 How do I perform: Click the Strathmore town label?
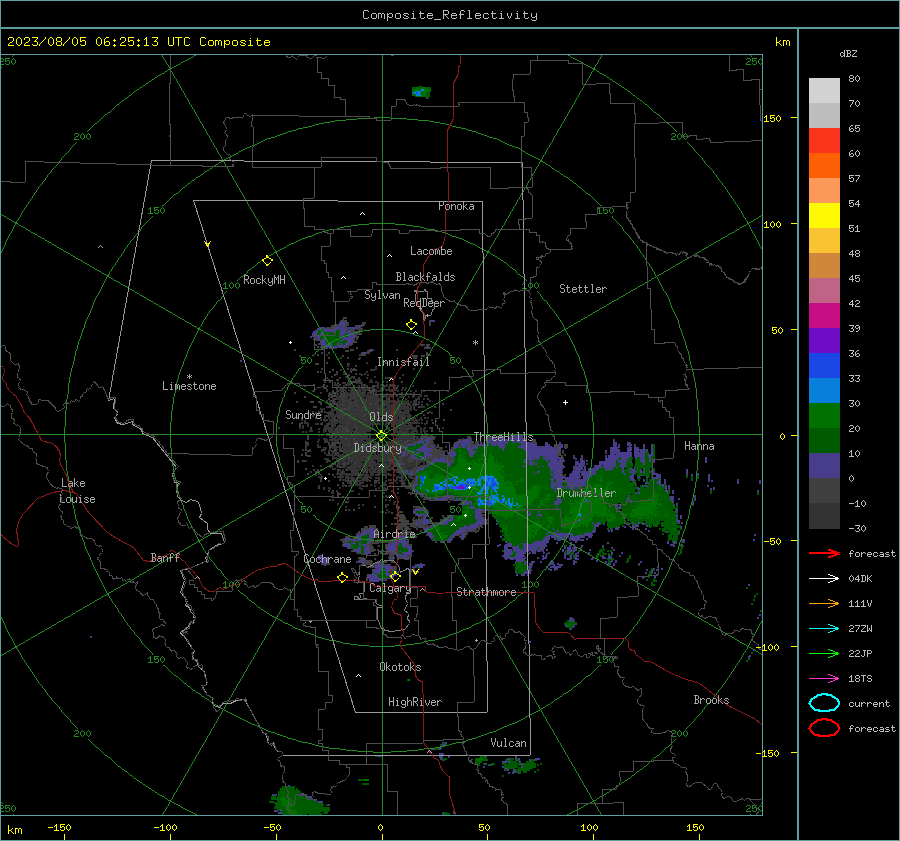[x=486, y=592]
